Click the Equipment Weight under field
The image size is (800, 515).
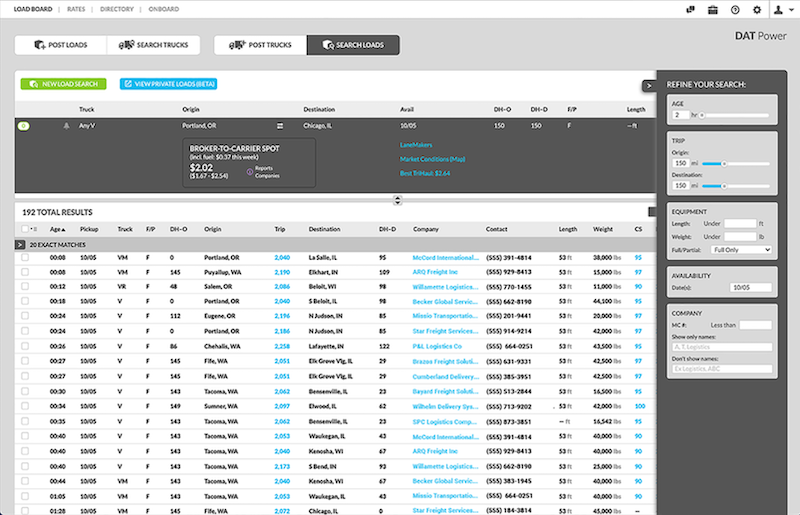tap(740, 237)
